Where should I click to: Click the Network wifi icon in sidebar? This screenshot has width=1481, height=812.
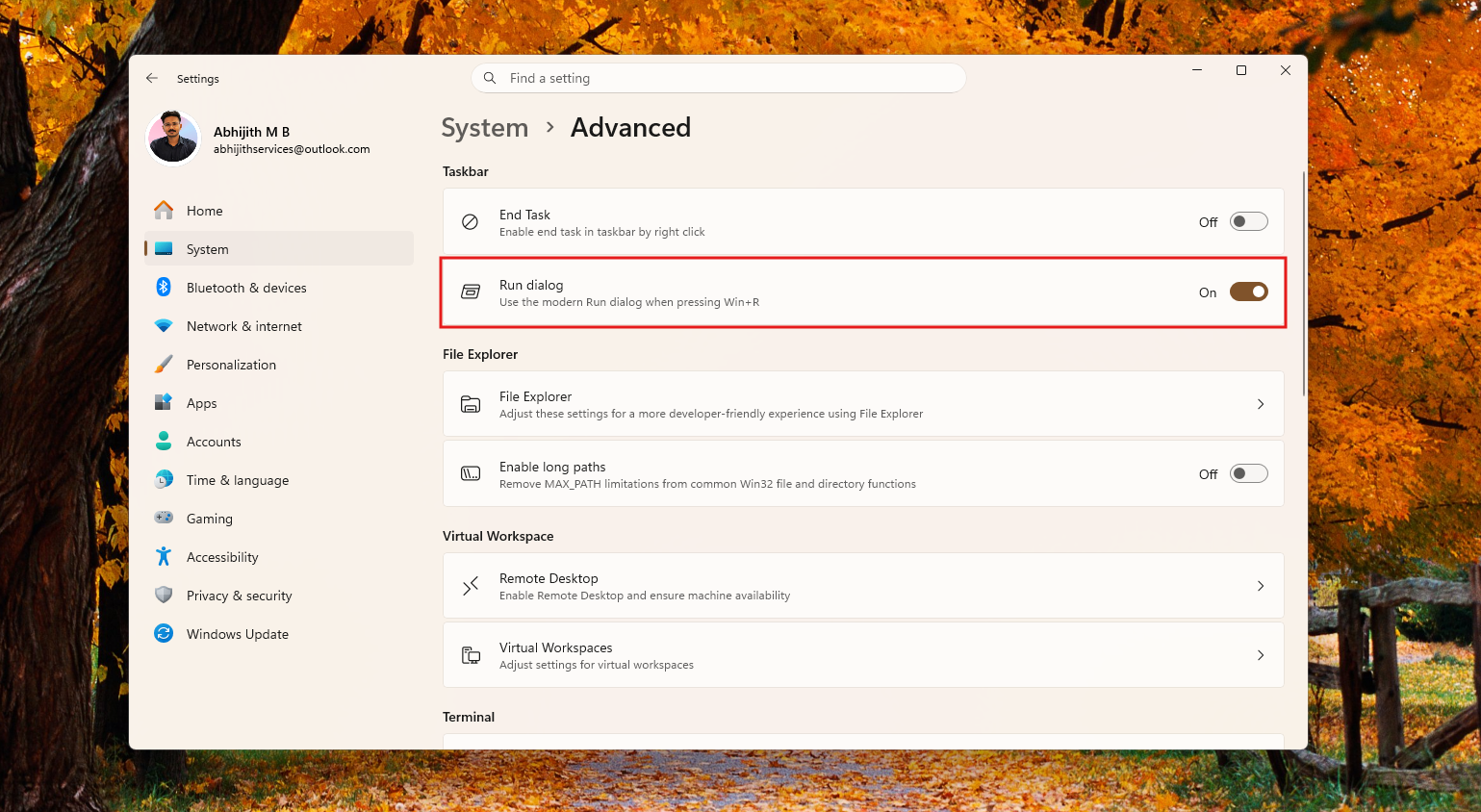pos(164,326)
